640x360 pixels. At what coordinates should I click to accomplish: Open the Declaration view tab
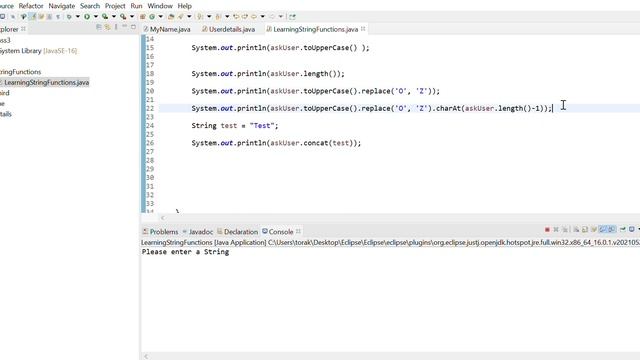238,231
